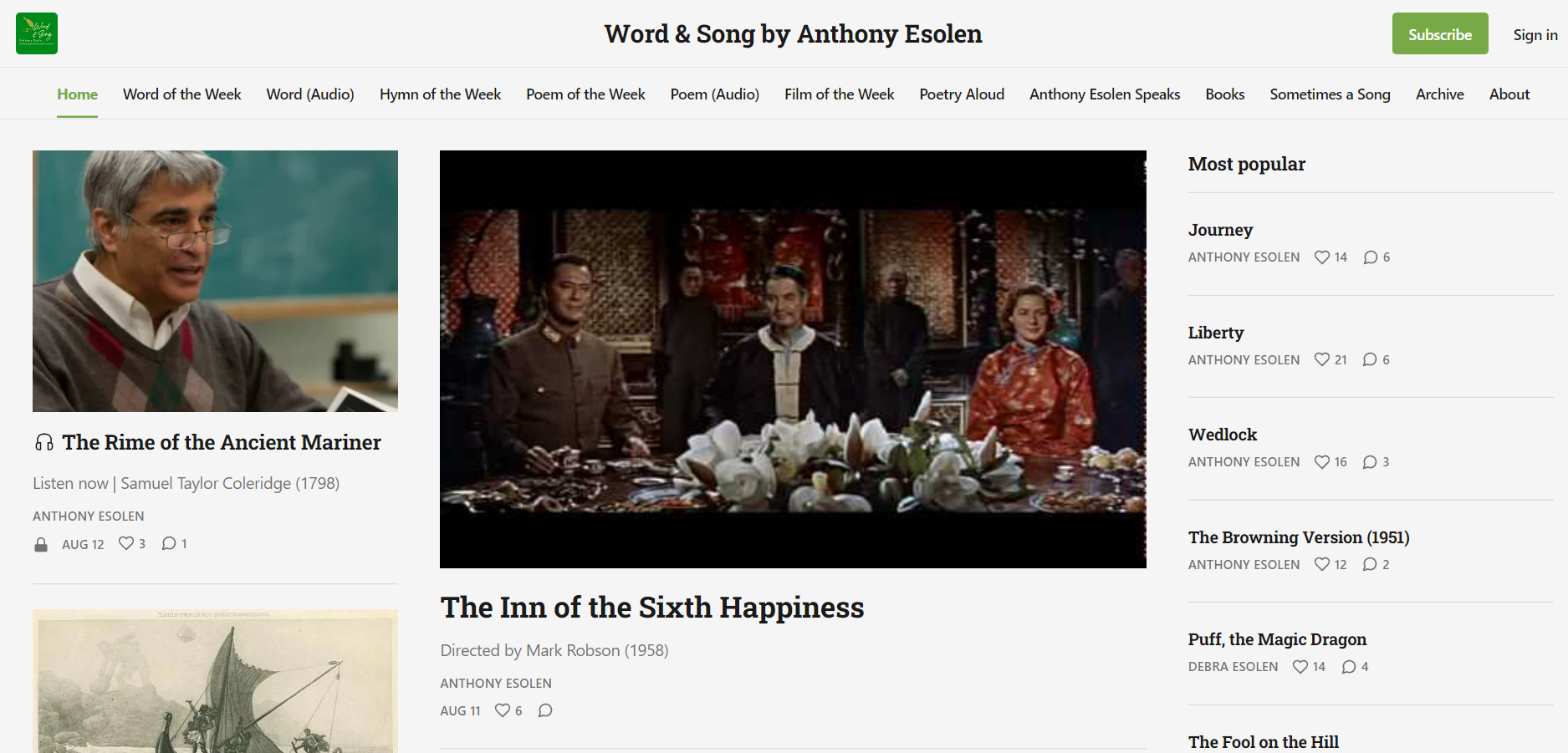
Task: Open the film still featured image
Action: point(793,359)
